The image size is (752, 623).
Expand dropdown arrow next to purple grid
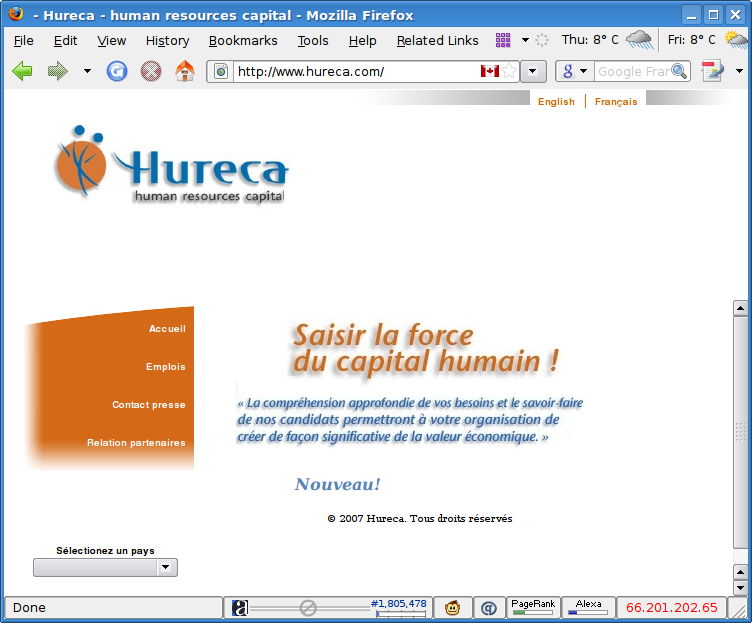coord(525,40)
